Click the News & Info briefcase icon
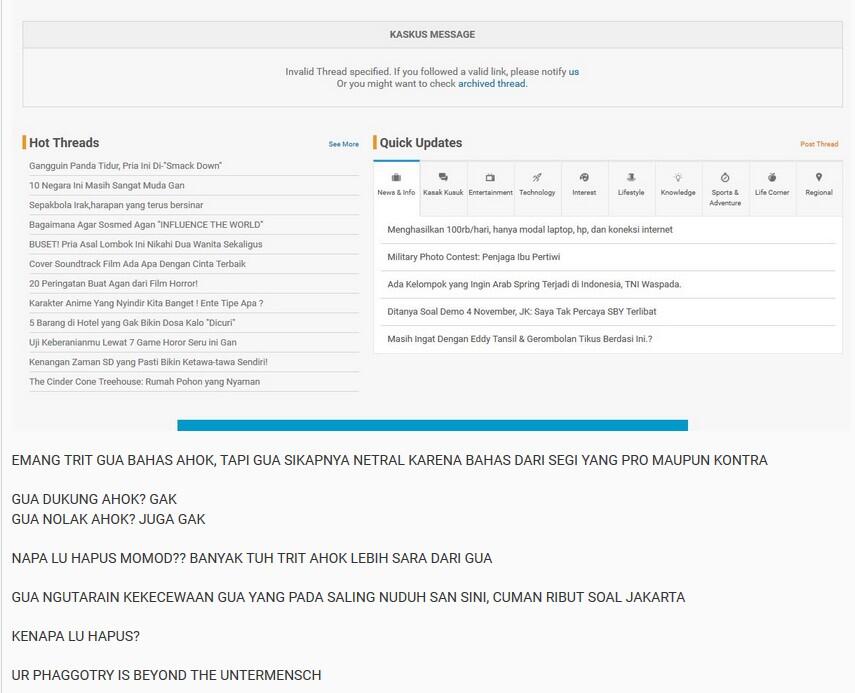 pos(396,177)
